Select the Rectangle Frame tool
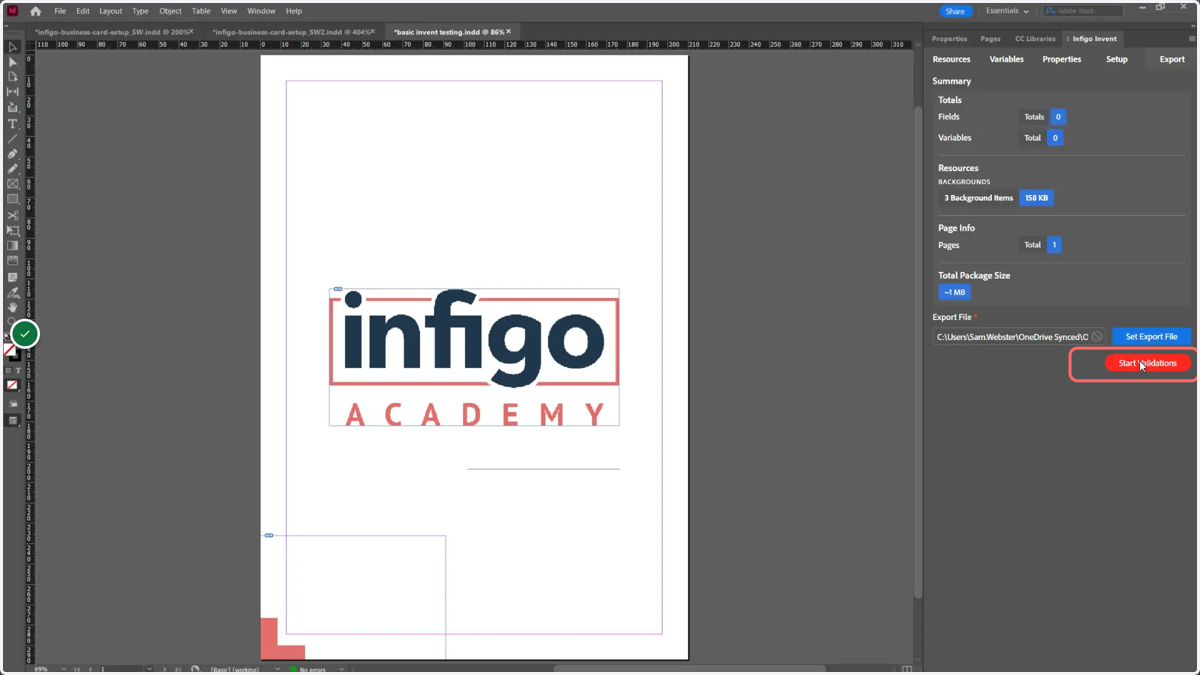 pyautogui.click(x=13, y=184)
